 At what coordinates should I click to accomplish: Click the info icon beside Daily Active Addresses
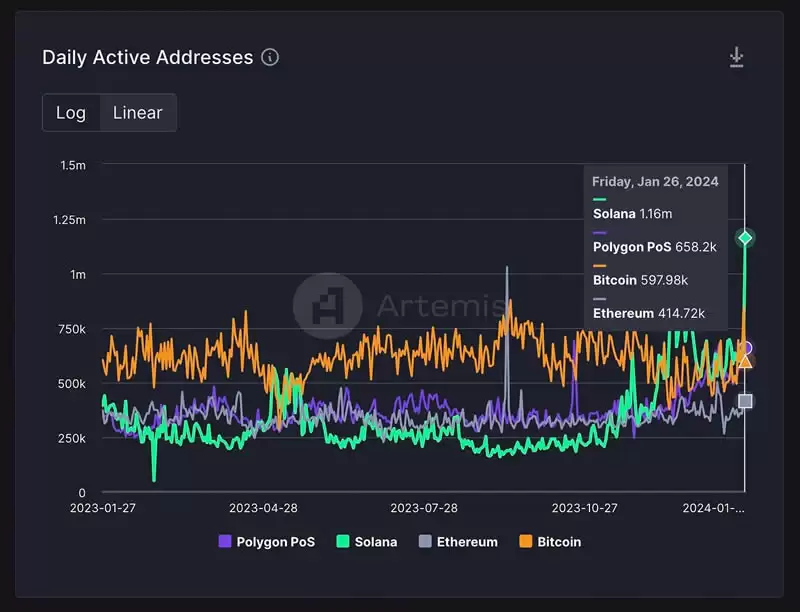click(x=270, y=57)
